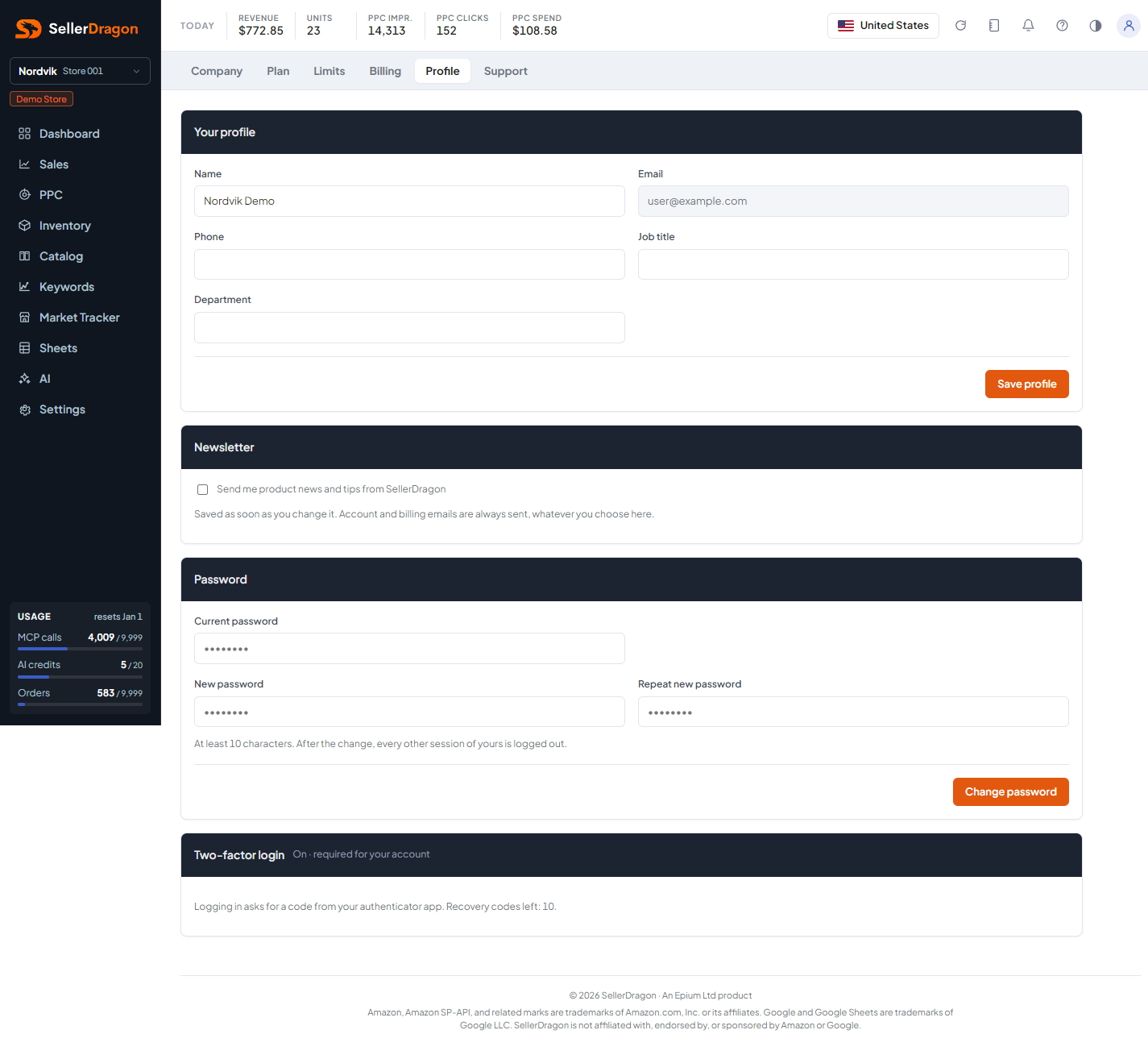Enable the product news newsletter checkbox
Viewport: 1148px width, 1055px height.
(x=203, y=490)
